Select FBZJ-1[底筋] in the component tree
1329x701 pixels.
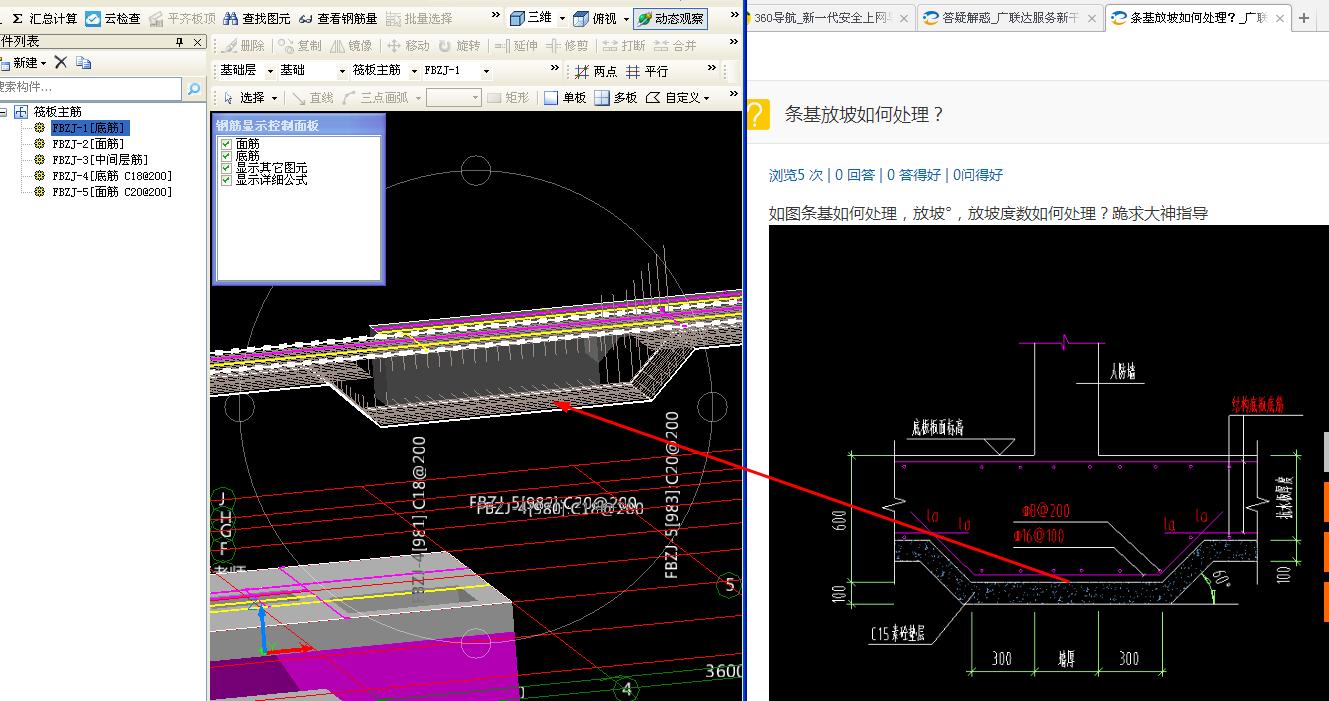tap(89, 128)
